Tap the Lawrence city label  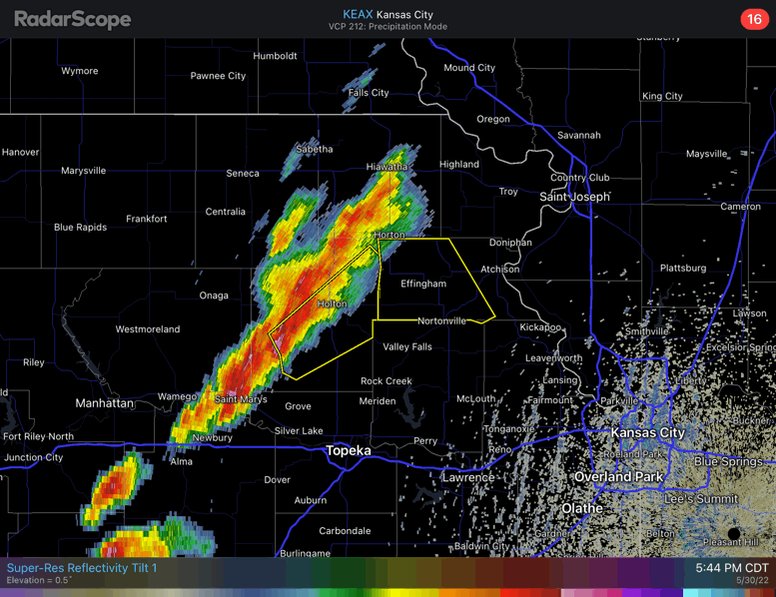[x=468, y=478]
